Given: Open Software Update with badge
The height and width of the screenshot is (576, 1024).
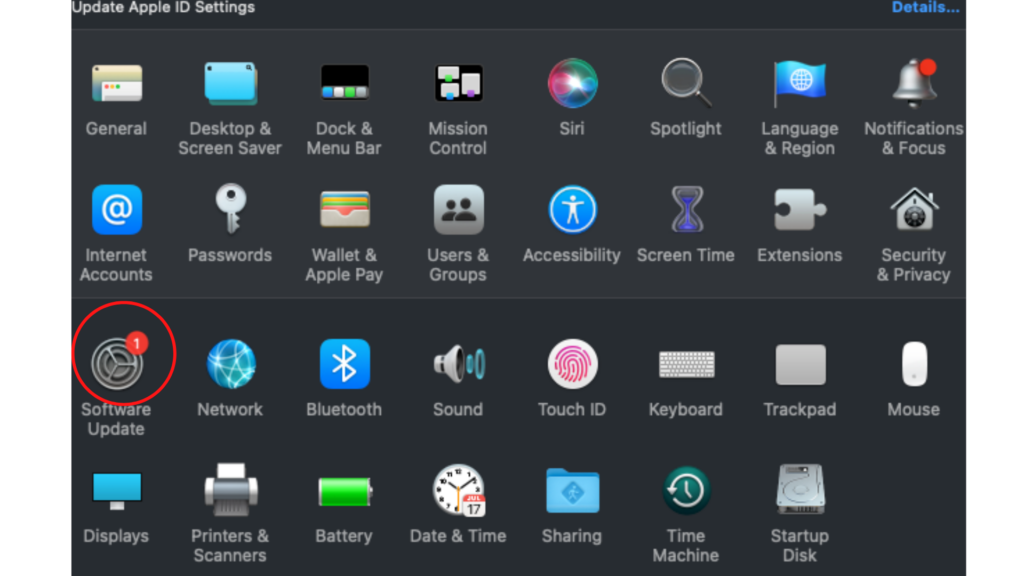Looking at the screenshot, I should [x=118, y=361].
